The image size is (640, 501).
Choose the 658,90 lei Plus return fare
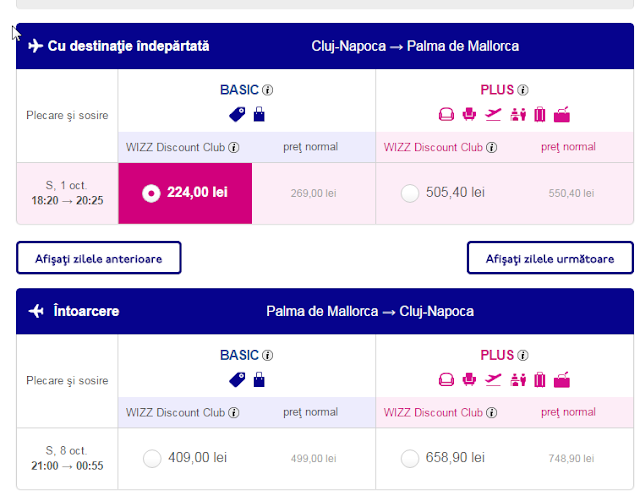tap(409, 458)
